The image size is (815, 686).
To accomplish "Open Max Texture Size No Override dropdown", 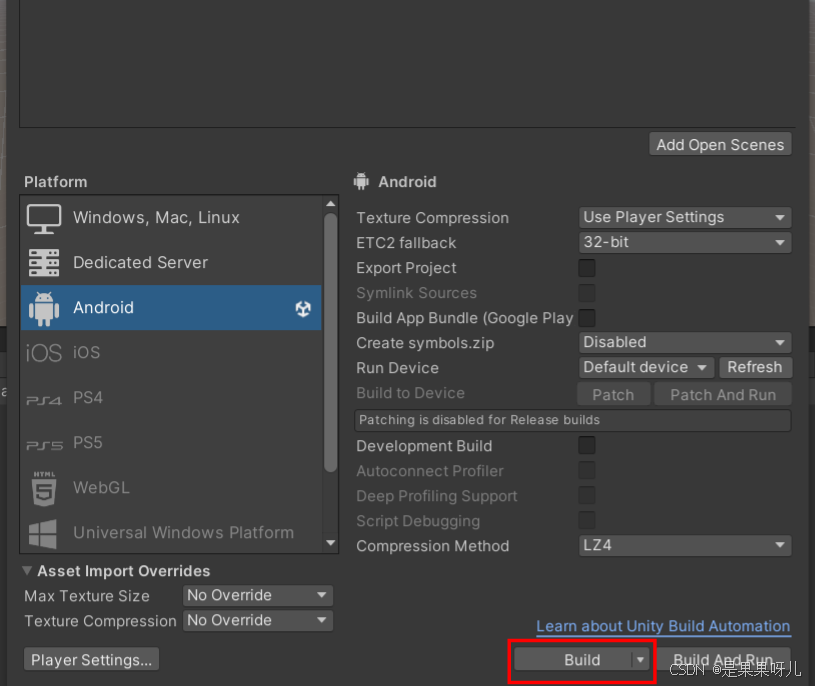I will [258, 596].
